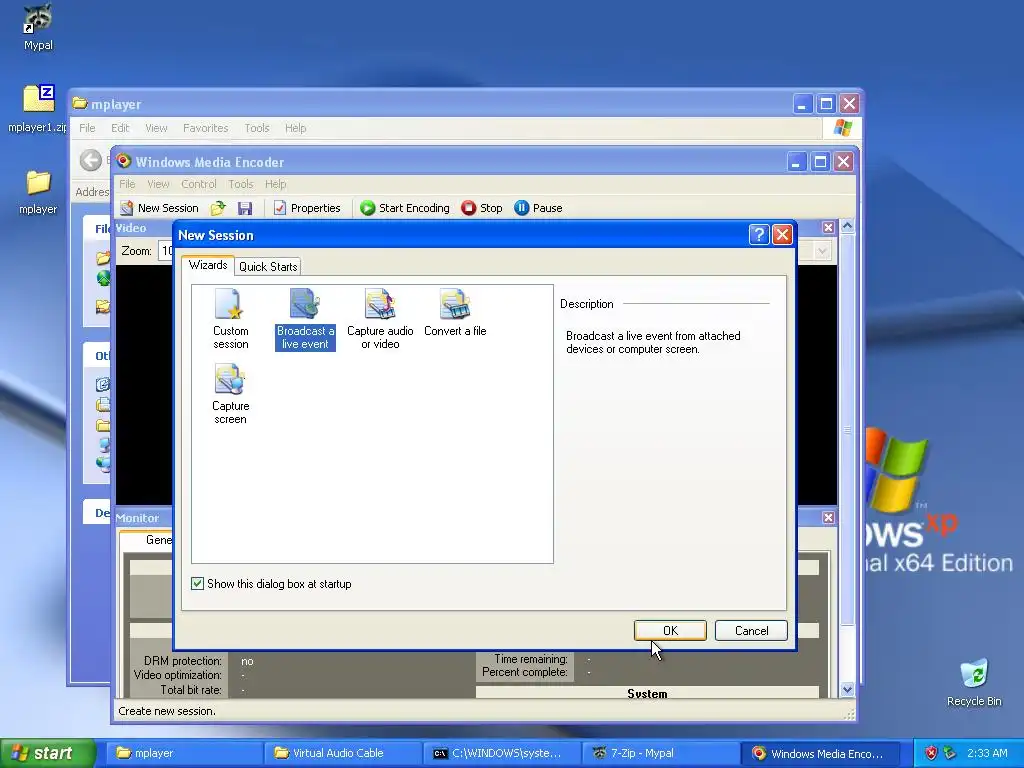Open the Encoder Tools menu
Image resolution: width=1024 pixels, height=768 pixels.
pyautogui.click(x=240, y=184)
